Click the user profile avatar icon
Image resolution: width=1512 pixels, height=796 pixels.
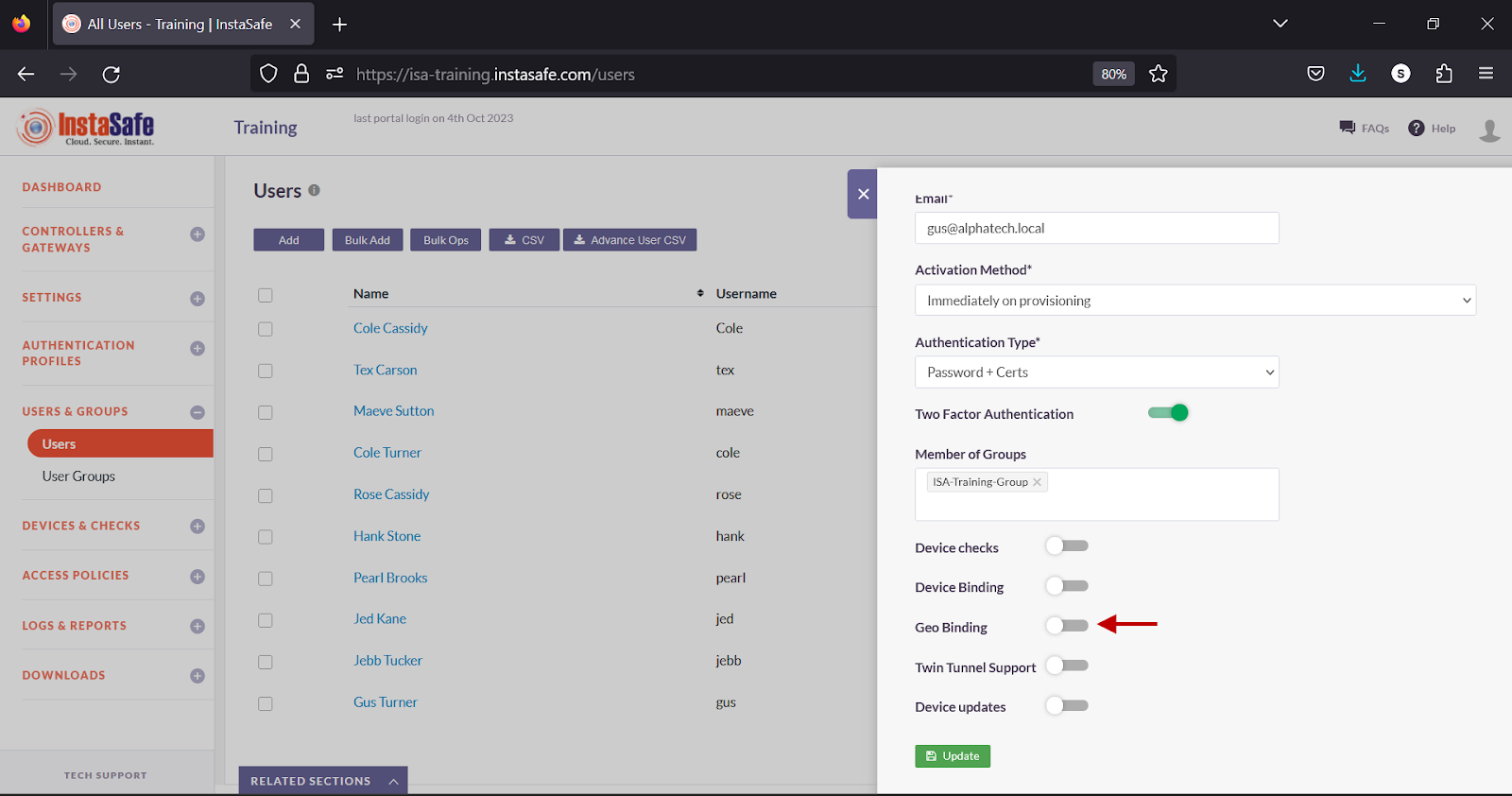(1489, 130)
